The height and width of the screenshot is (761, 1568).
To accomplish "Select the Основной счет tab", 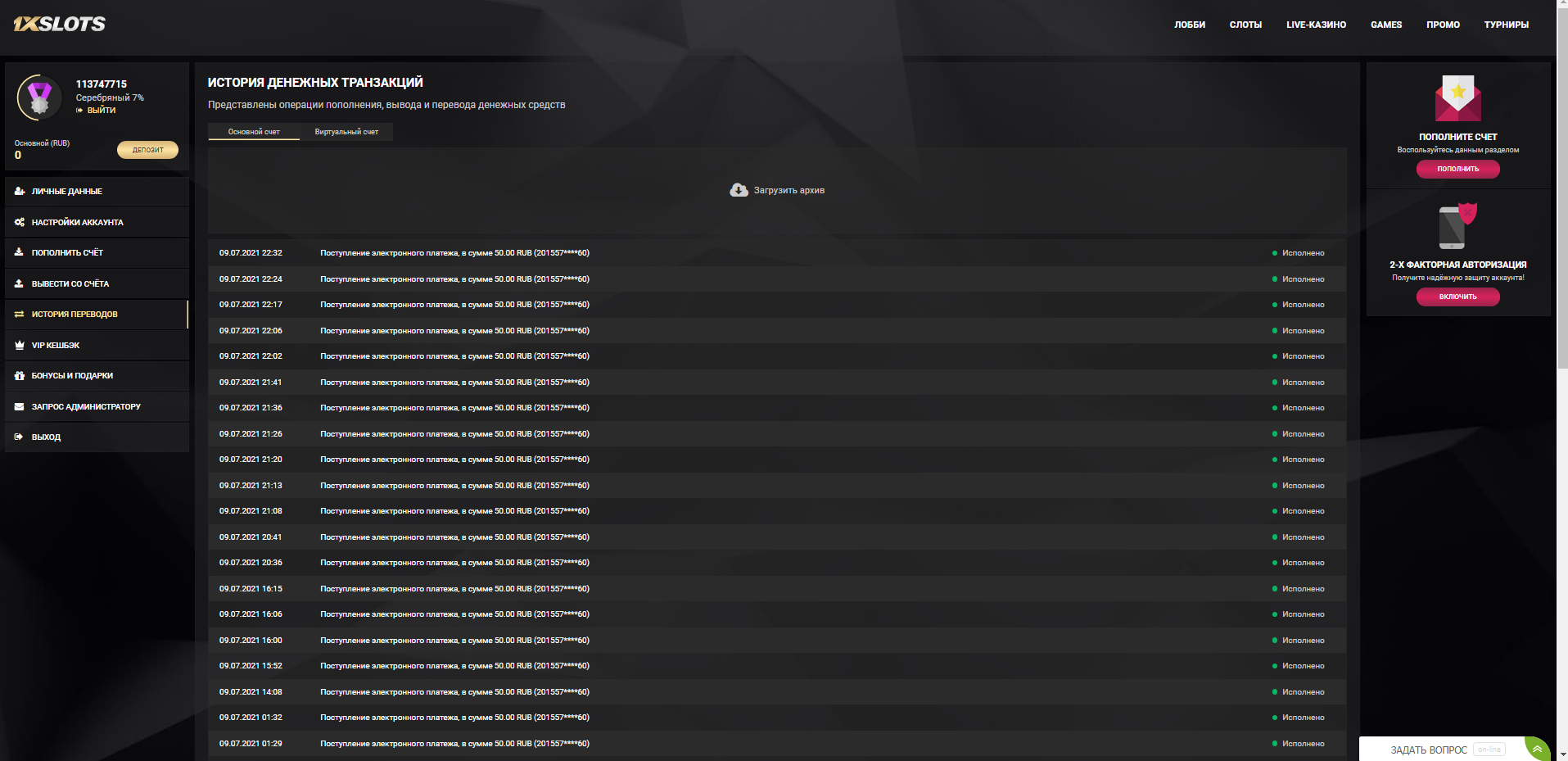I will 254,132.
